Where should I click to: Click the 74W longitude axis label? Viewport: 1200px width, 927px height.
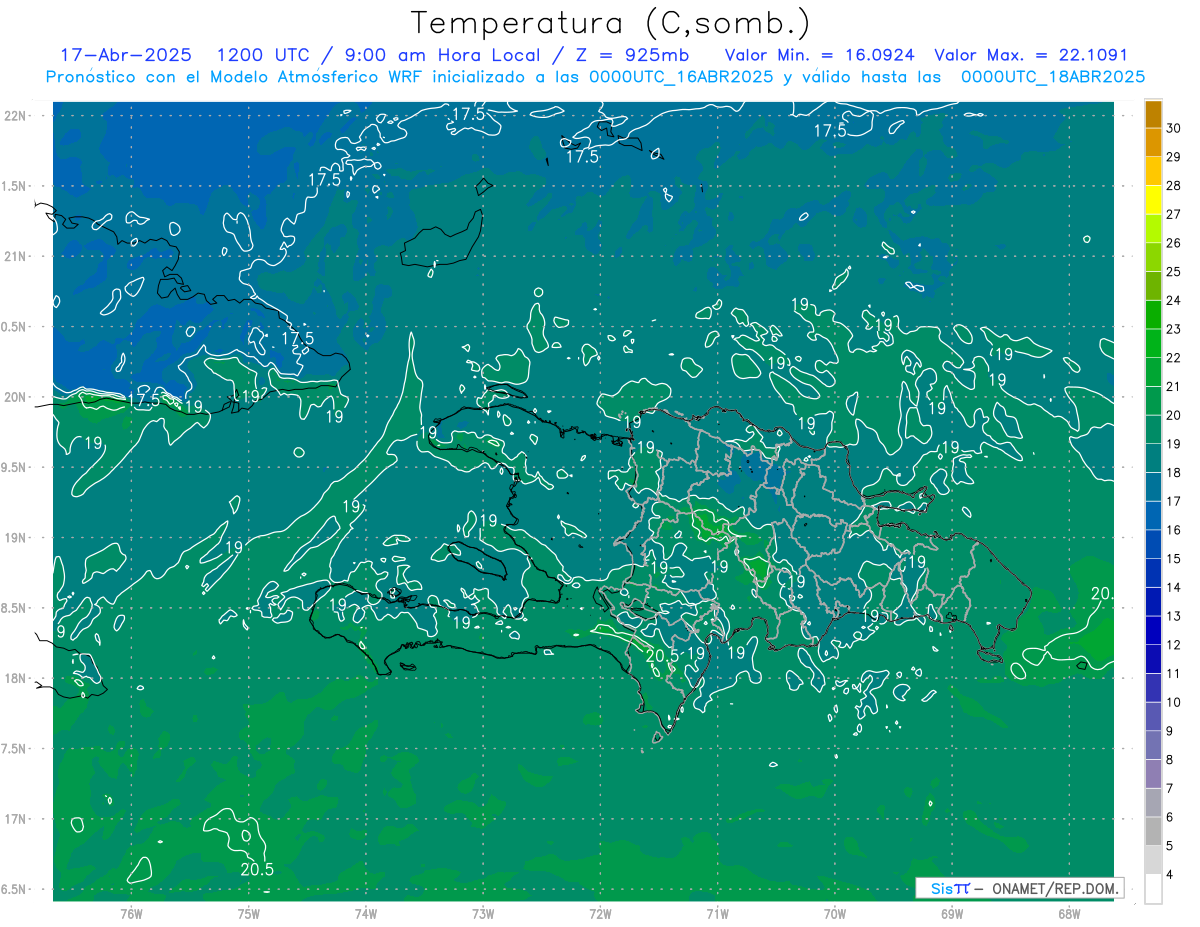[x=366, y=913]
